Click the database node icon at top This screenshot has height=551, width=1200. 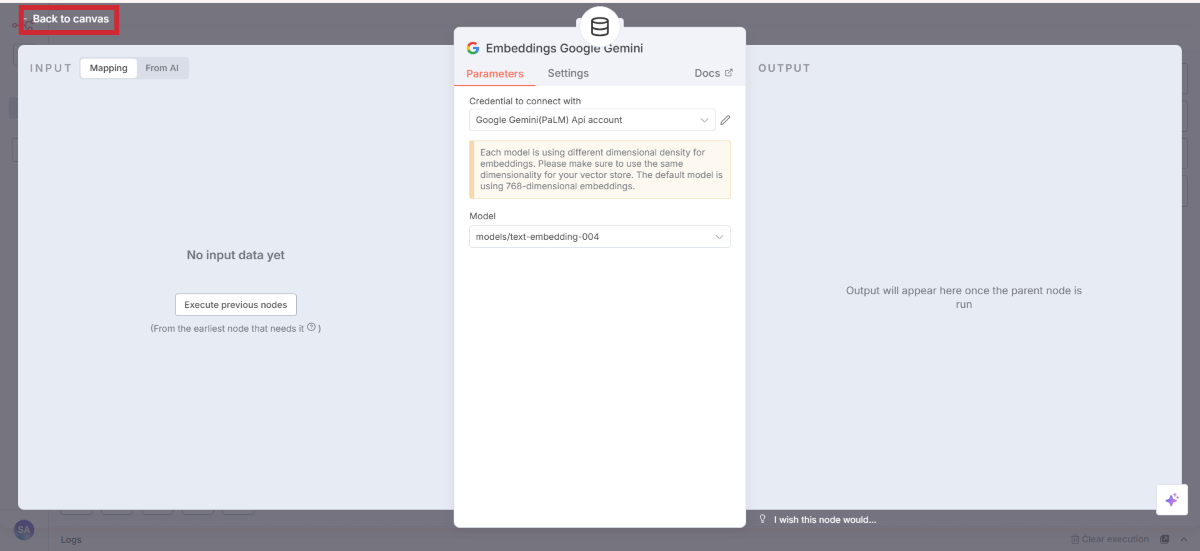(x=600, y=26)
